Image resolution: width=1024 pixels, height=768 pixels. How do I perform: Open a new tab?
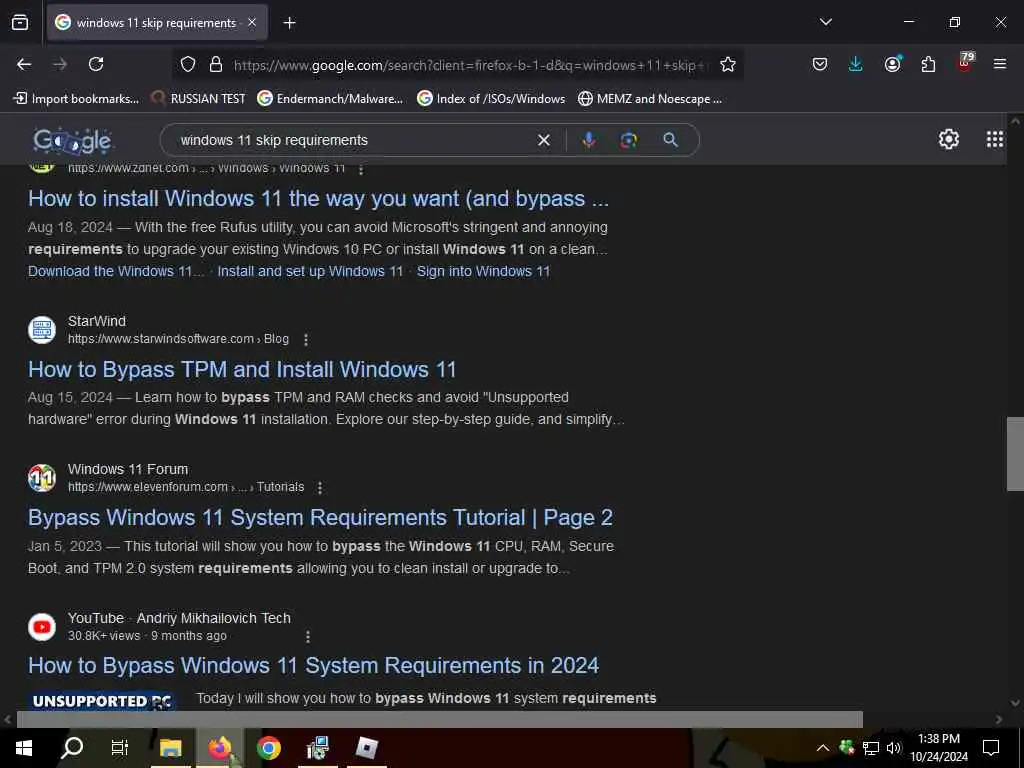pyautogui.click(x=289, y=23)
